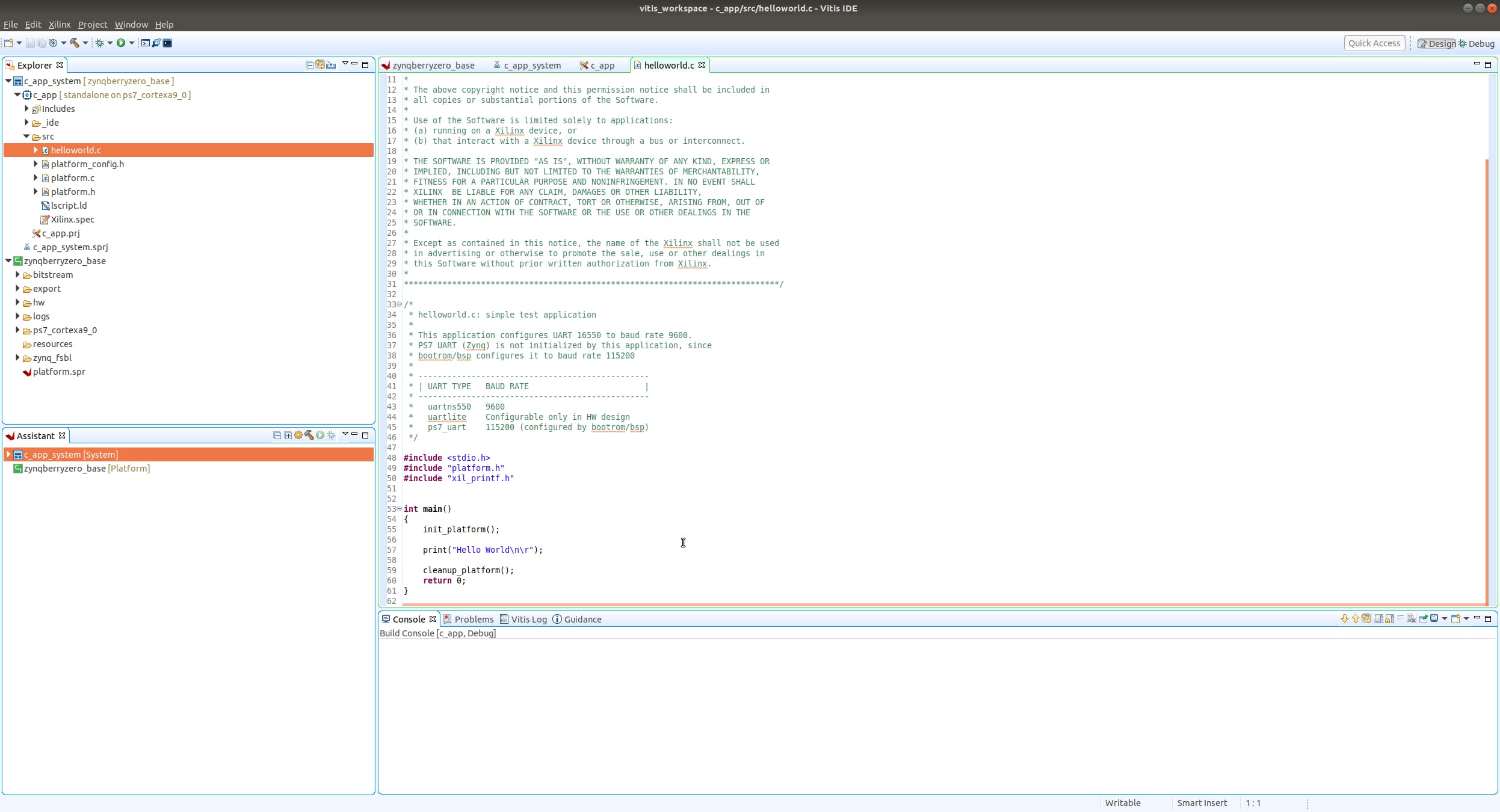Switch to the Debug perspective

click(x=1477, y=43)
